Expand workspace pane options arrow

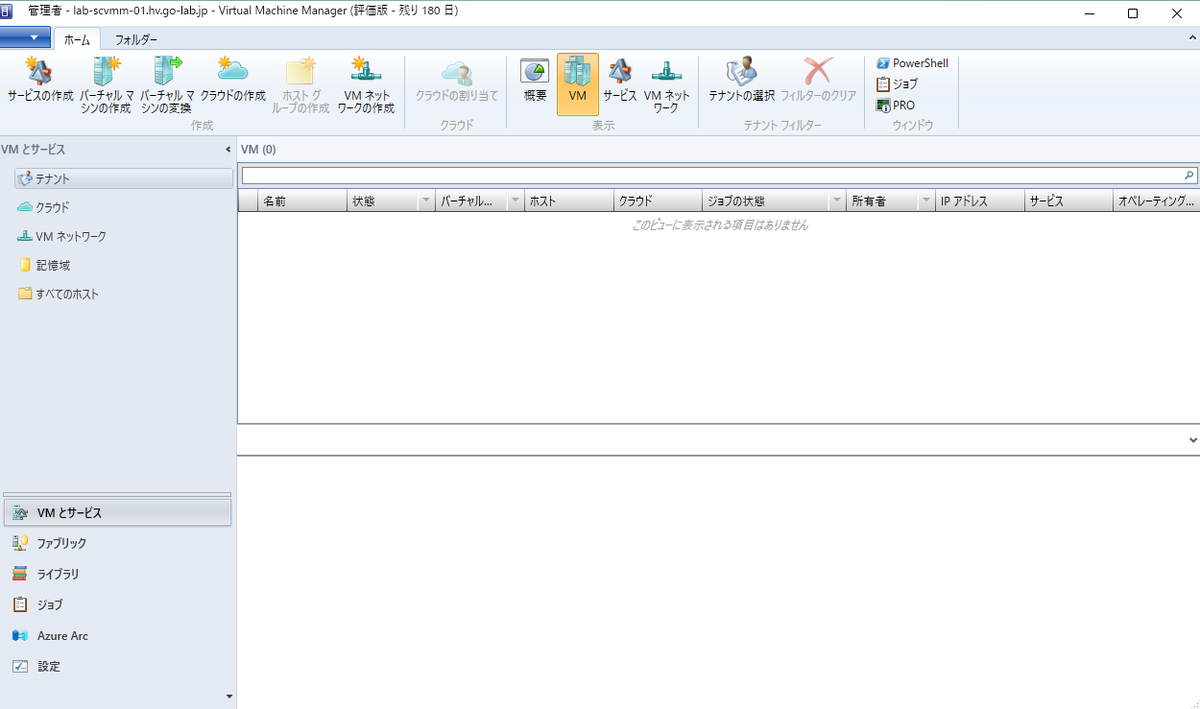click(229, 696)
